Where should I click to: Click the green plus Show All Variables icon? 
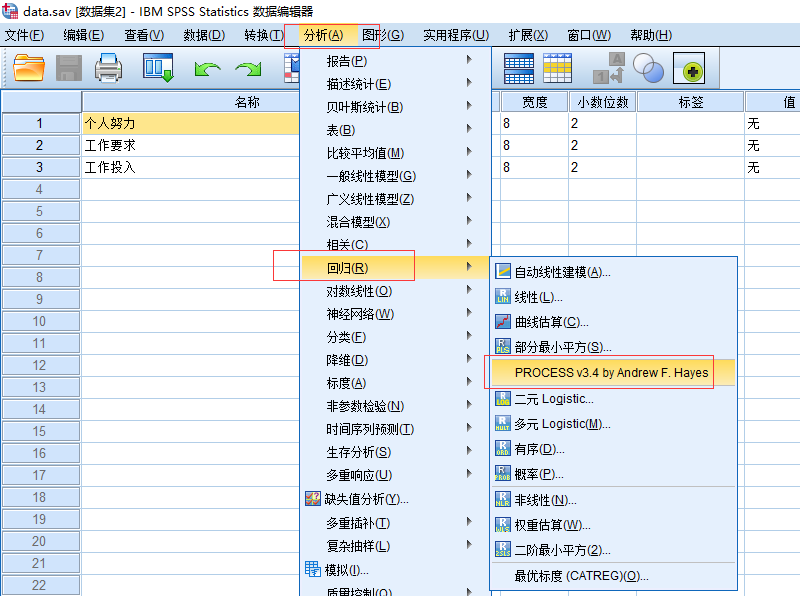pyautogui.click(x=689, y=68)
